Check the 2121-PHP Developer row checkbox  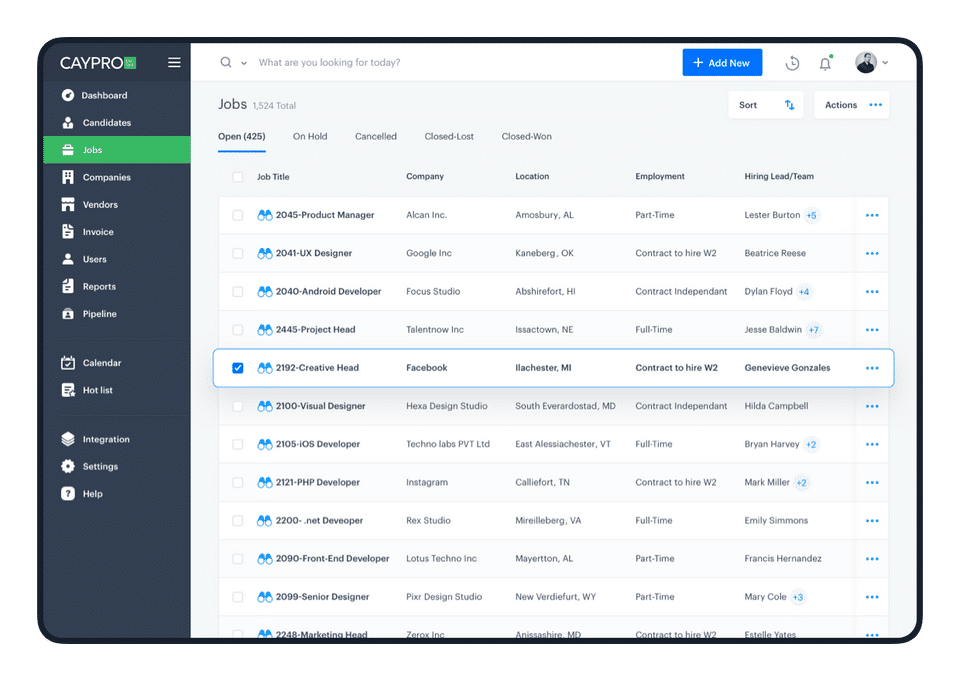(x=238, y=483)
